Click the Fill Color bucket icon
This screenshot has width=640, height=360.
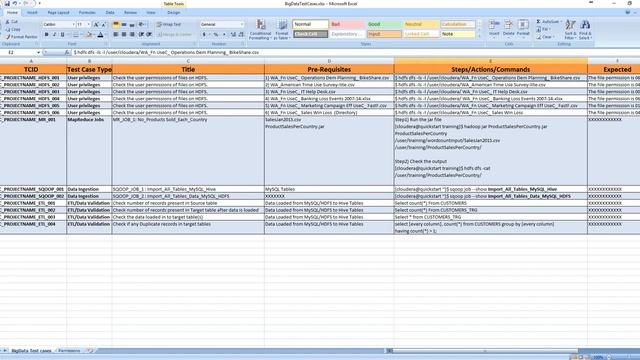(x=89, y=35)
